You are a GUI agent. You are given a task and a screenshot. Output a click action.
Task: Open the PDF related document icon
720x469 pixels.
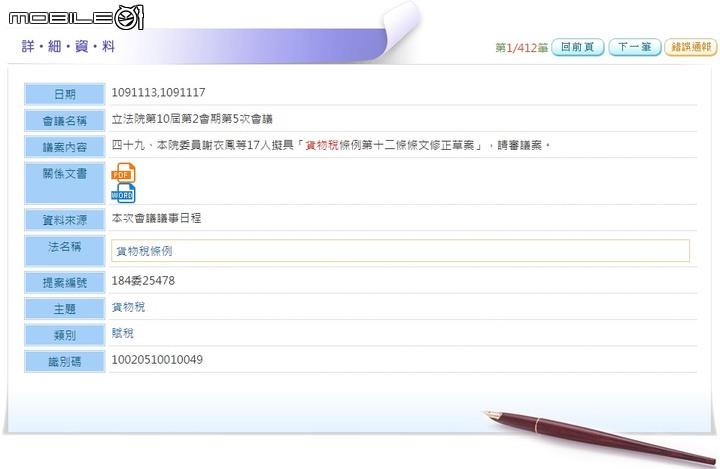[123, 173]
